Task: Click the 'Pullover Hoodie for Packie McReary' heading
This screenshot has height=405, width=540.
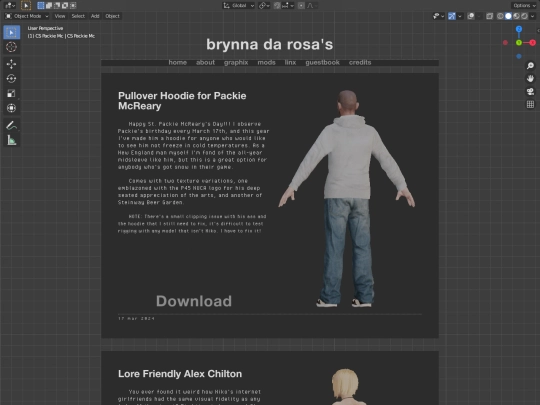Action: point(182,101)
